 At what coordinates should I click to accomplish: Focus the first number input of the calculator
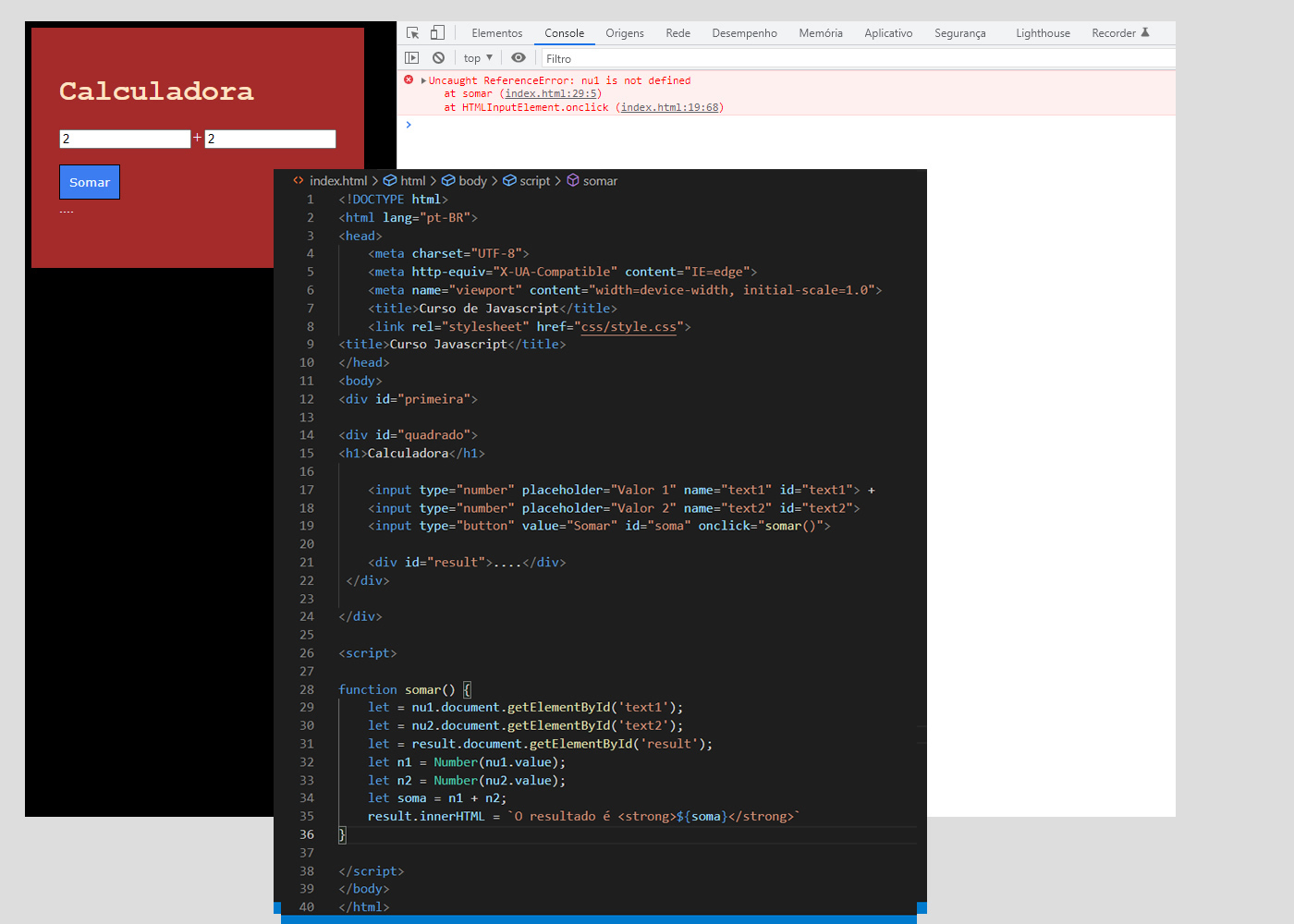(x=125, y=139)
